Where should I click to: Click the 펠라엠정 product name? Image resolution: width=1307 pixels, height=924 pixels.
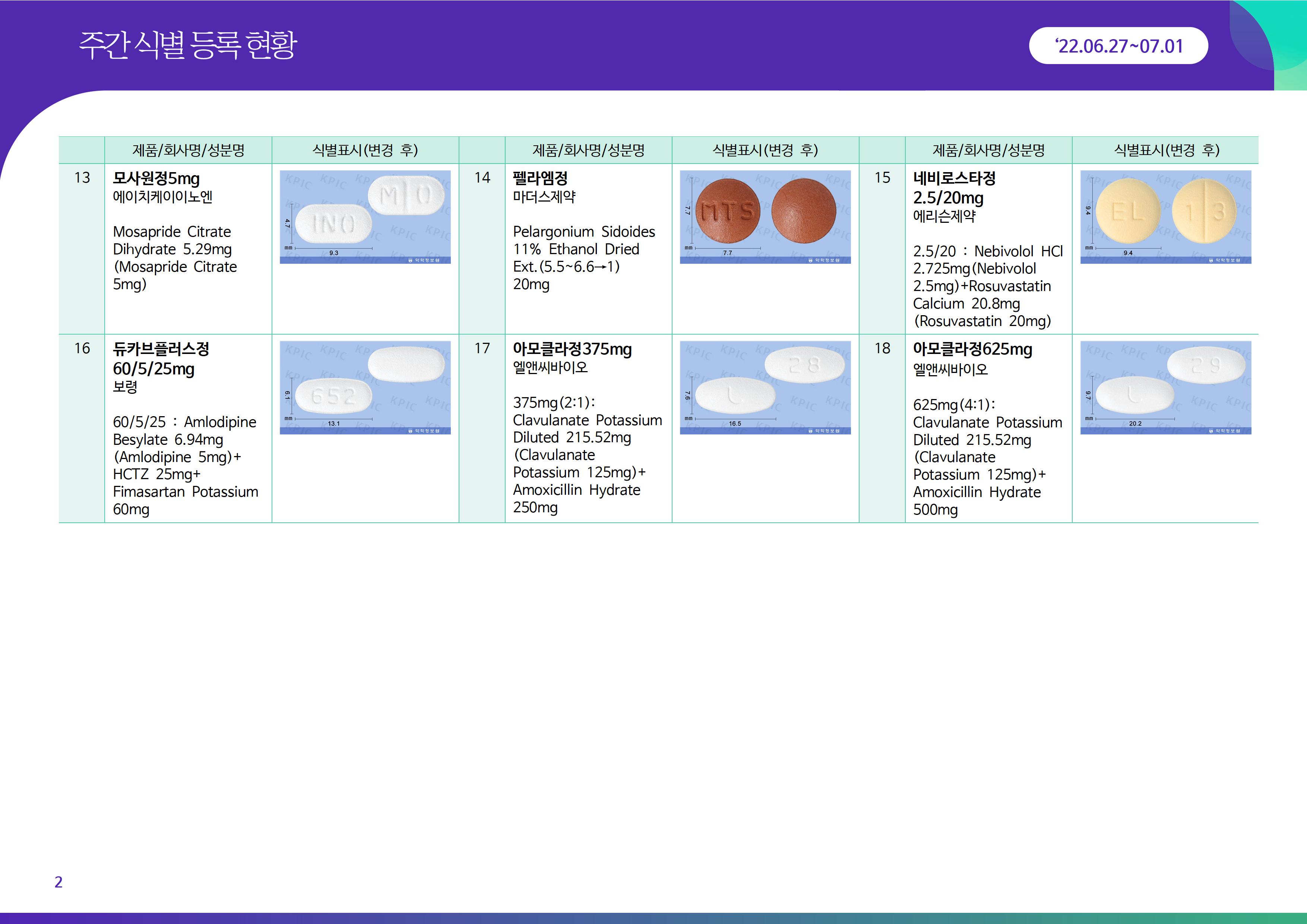click(540, 179)
